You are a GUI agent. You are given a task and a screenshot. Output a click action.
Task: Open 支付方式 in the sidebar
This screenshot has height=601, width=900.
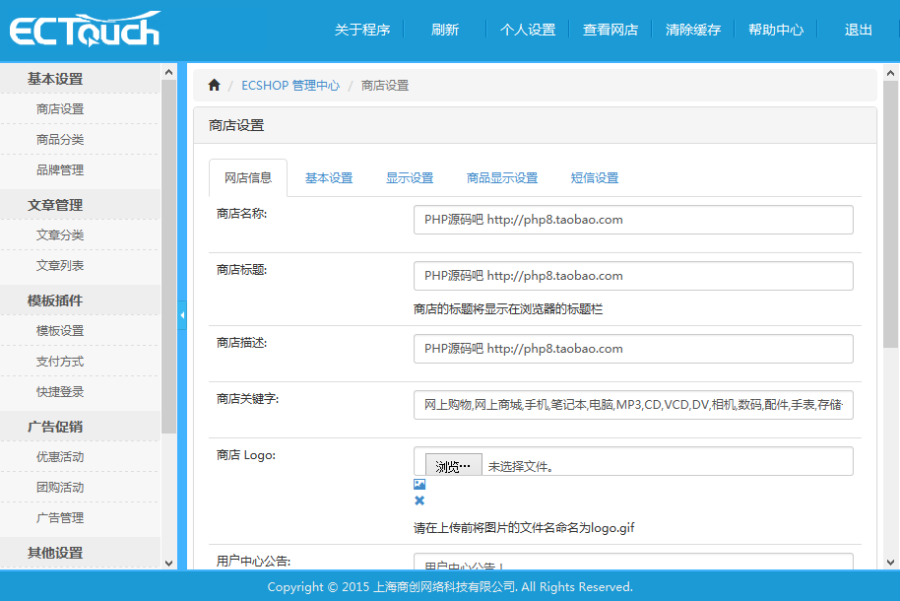60,362
